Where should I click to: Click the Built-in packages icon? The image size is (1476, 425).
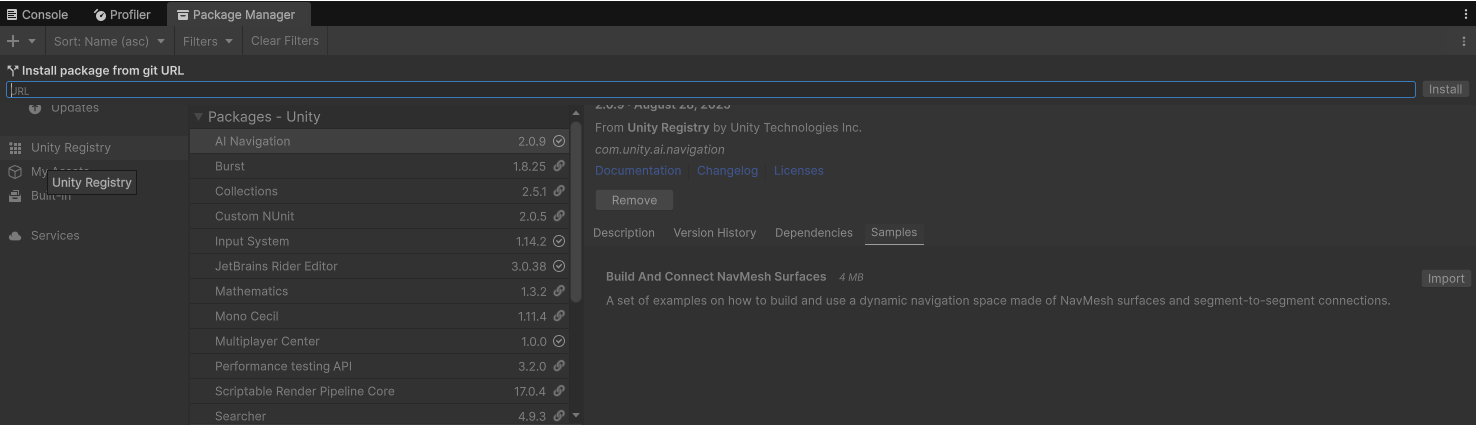pyautogui.click(x=15, y=196)
